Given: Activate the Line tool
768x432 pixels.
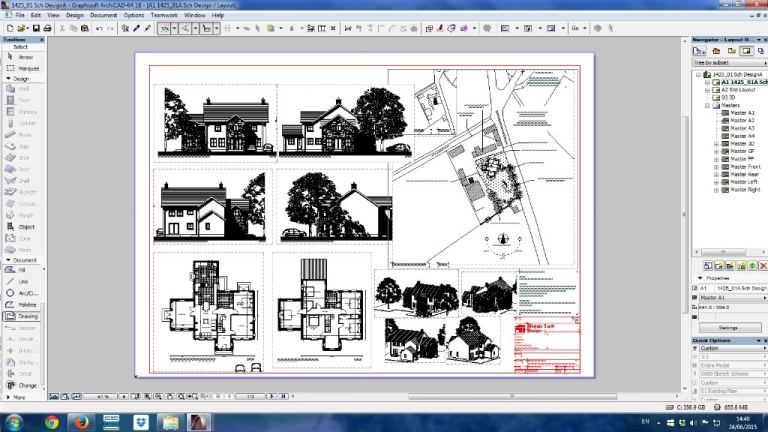Looking at the screenshot, I should pos(24,281).
